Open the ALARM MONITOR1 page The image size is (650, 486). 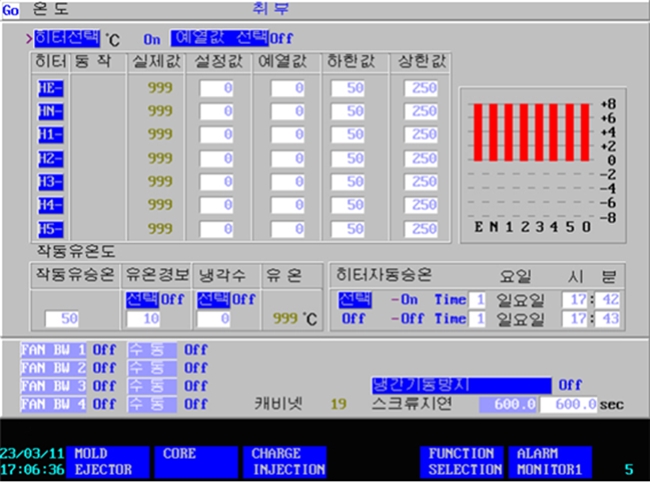tap(551, 461)
